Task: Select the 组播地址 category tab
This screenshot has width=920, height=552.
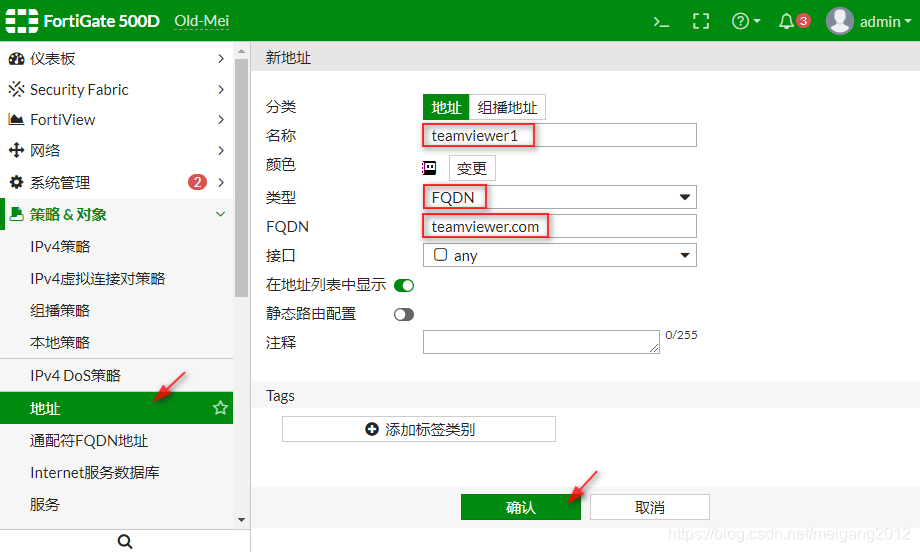Action: point(508,107)
